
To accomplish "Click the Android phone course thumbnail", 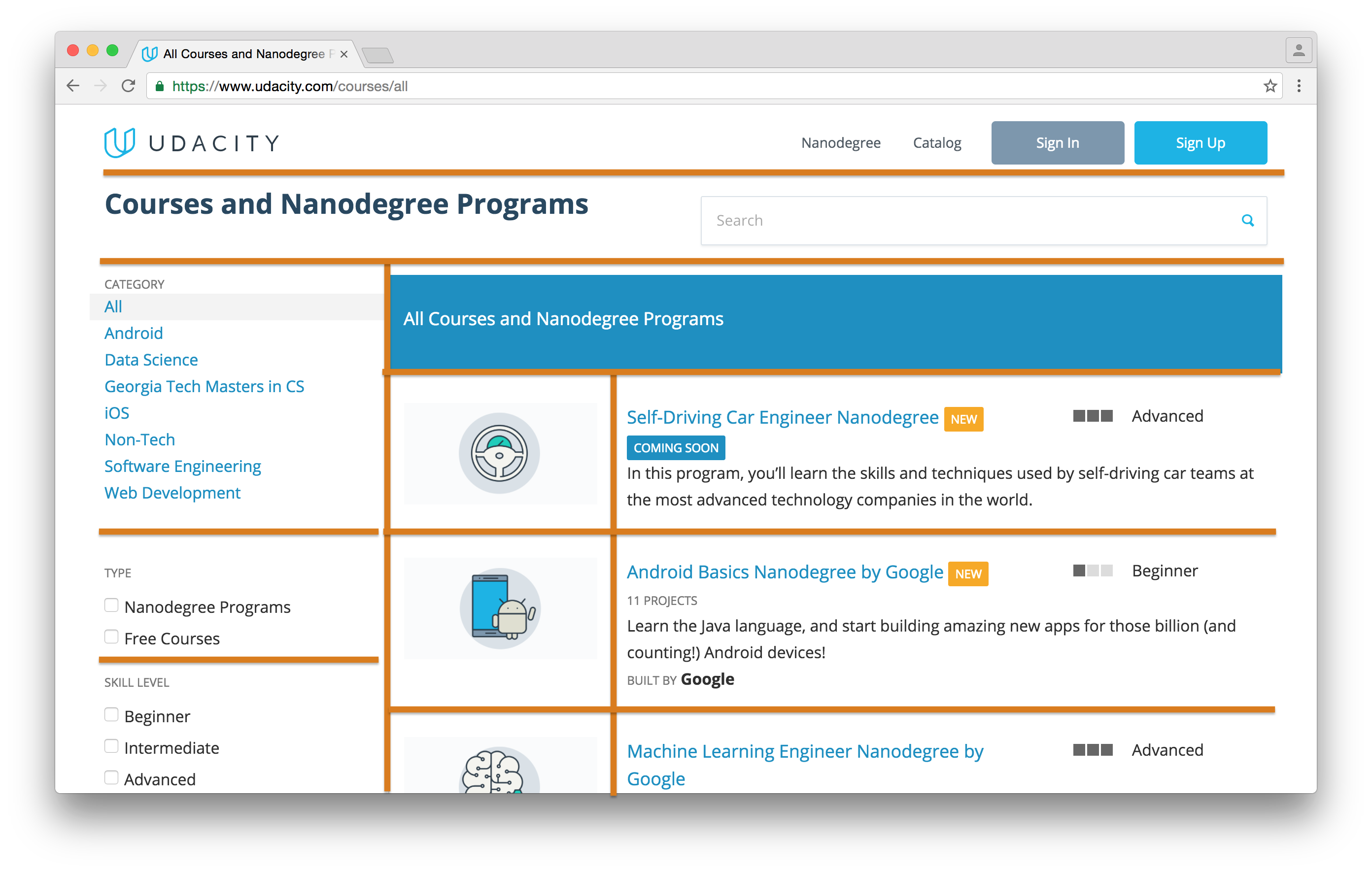I will [500, 608].
